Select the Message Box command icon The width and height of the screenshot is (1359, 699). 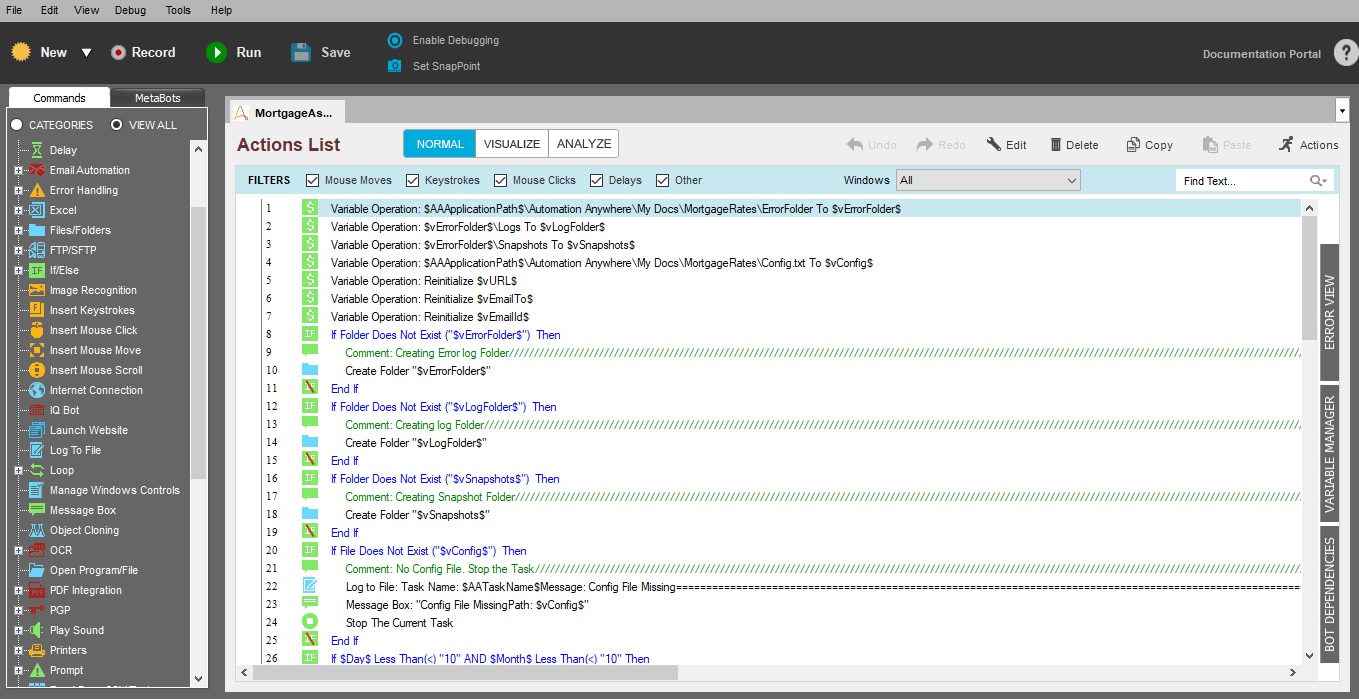[36, 510]
